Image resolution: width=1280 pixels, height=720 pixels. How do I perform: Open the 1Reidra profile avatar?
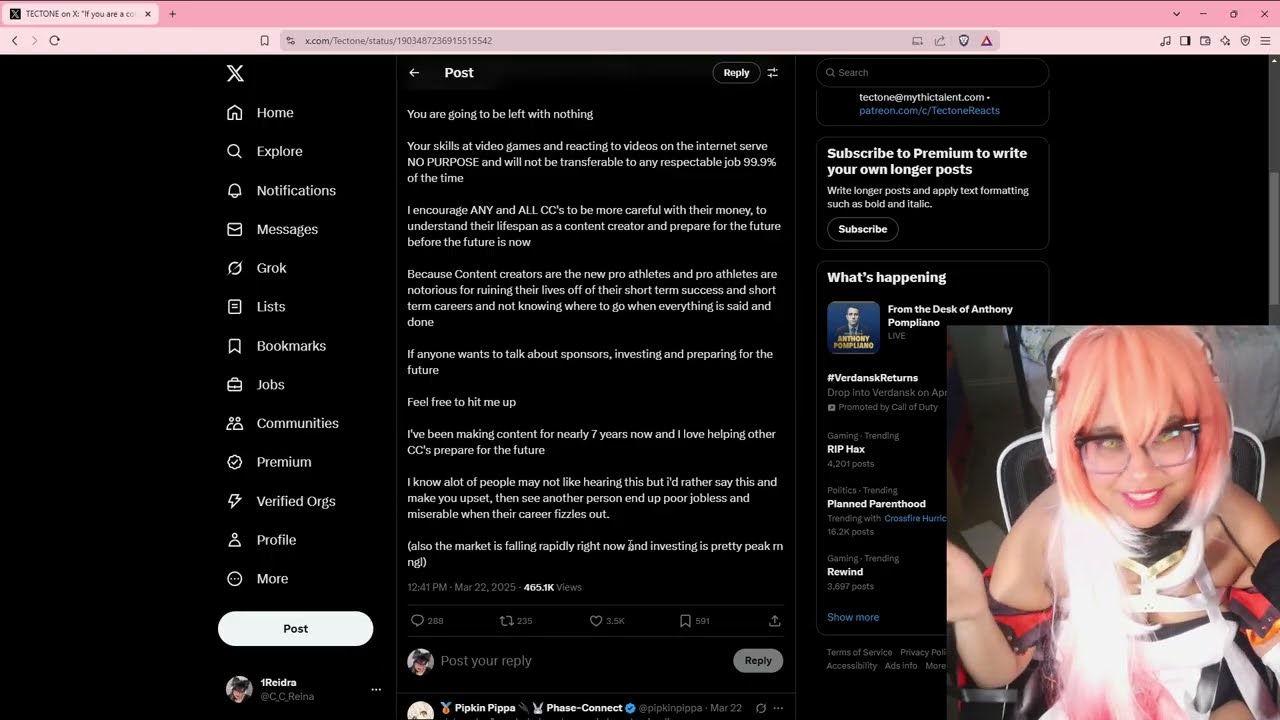click(x=239, y=689)
